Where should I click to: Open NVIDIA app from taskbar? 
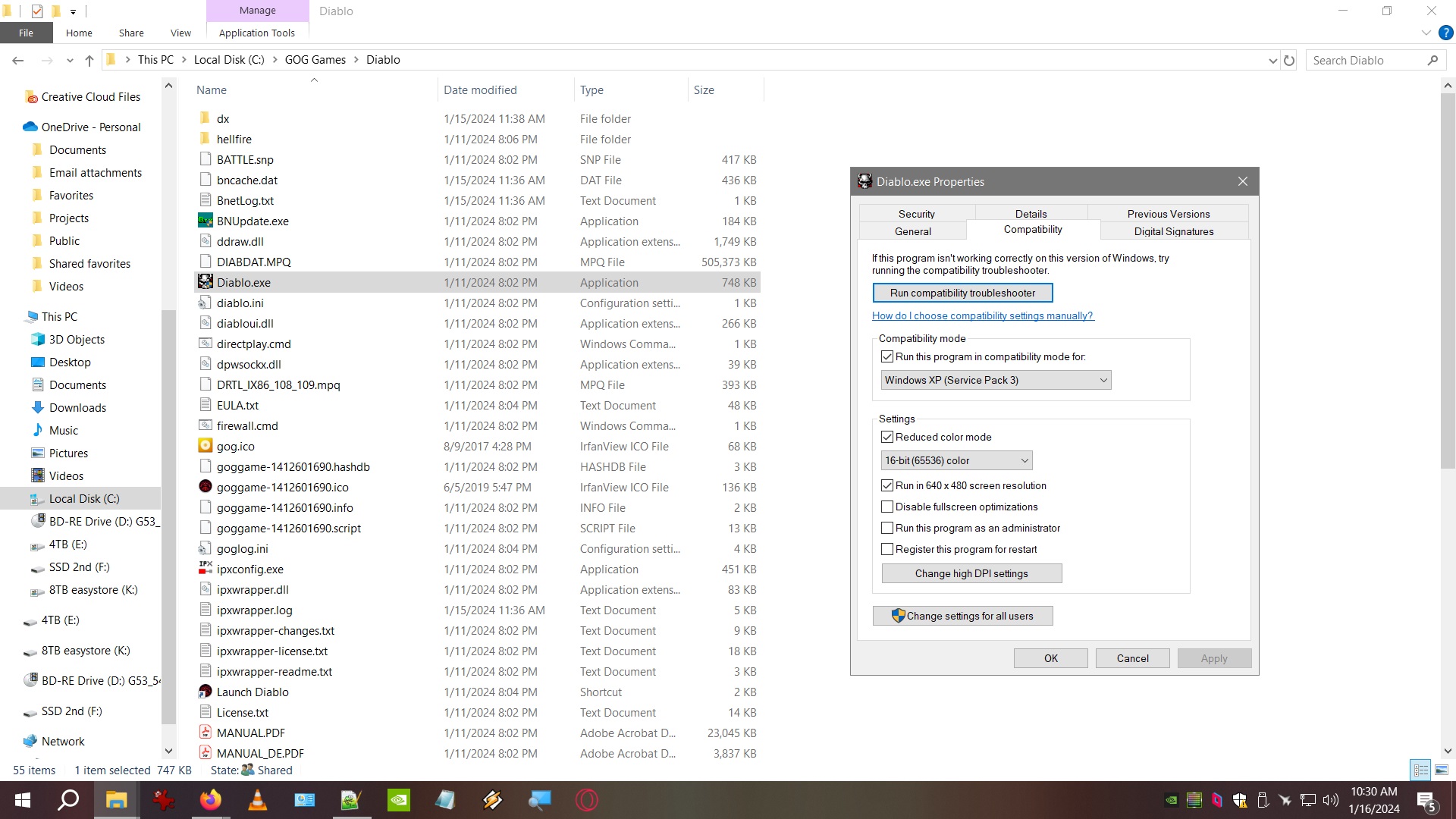(399, 800)
